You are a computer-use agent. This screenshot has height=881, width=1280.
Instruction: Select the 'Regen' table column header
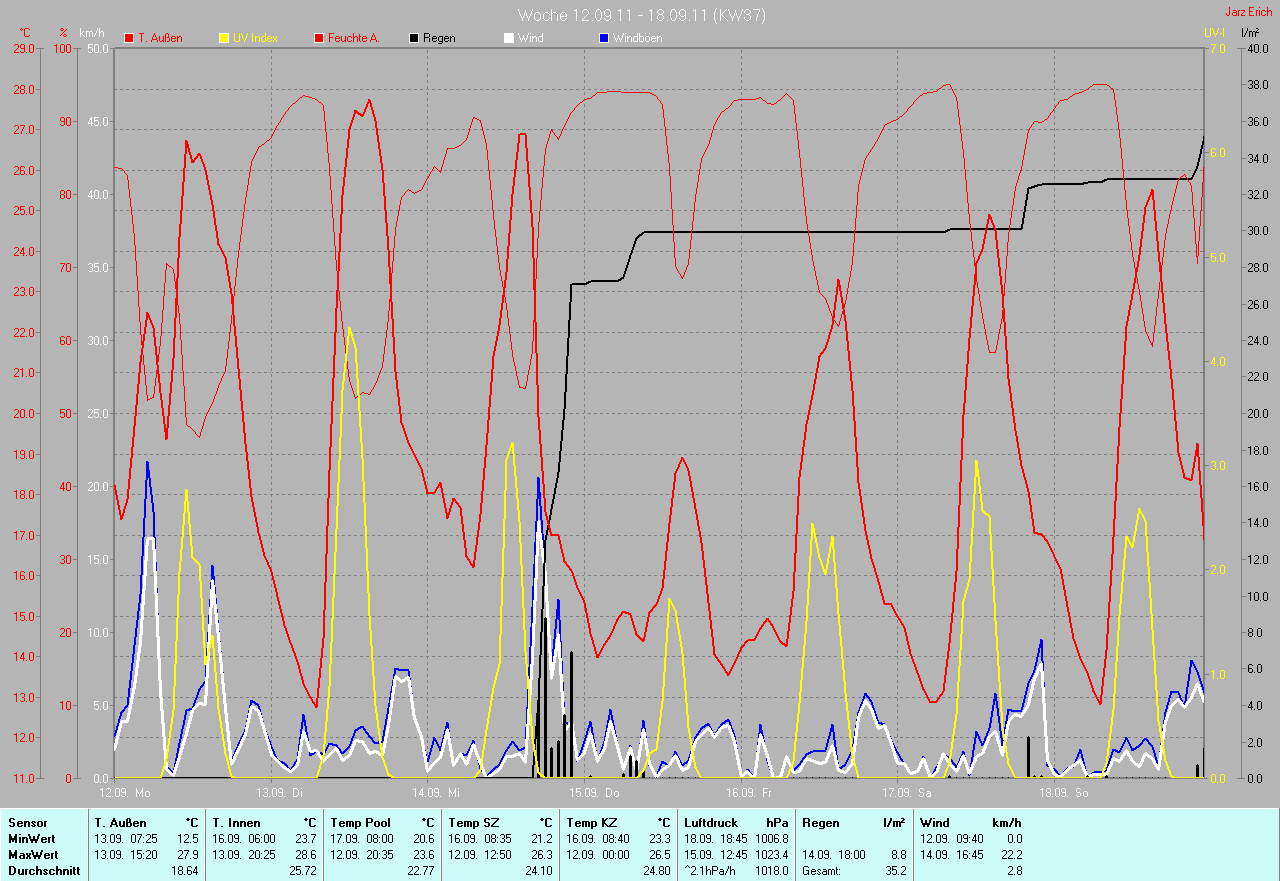pos(820,822)
